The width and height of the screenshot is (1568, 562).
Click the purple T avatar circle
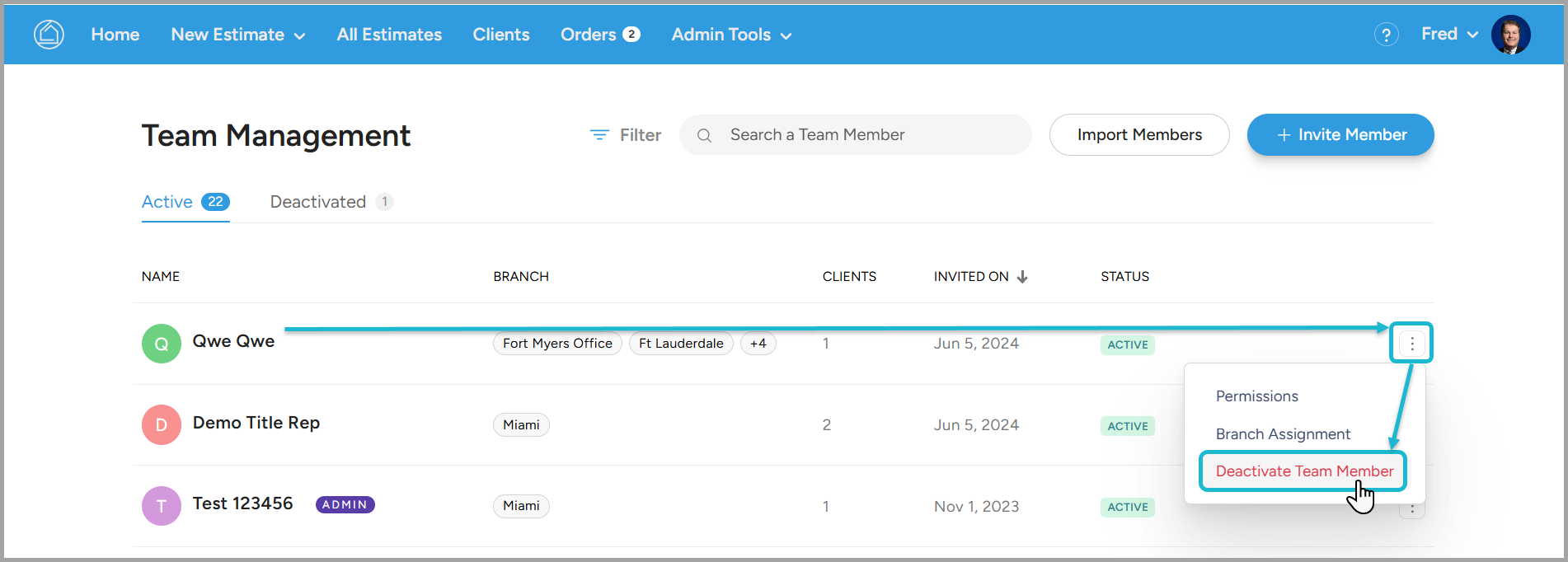pyautogui.click(x=162, y=506)
